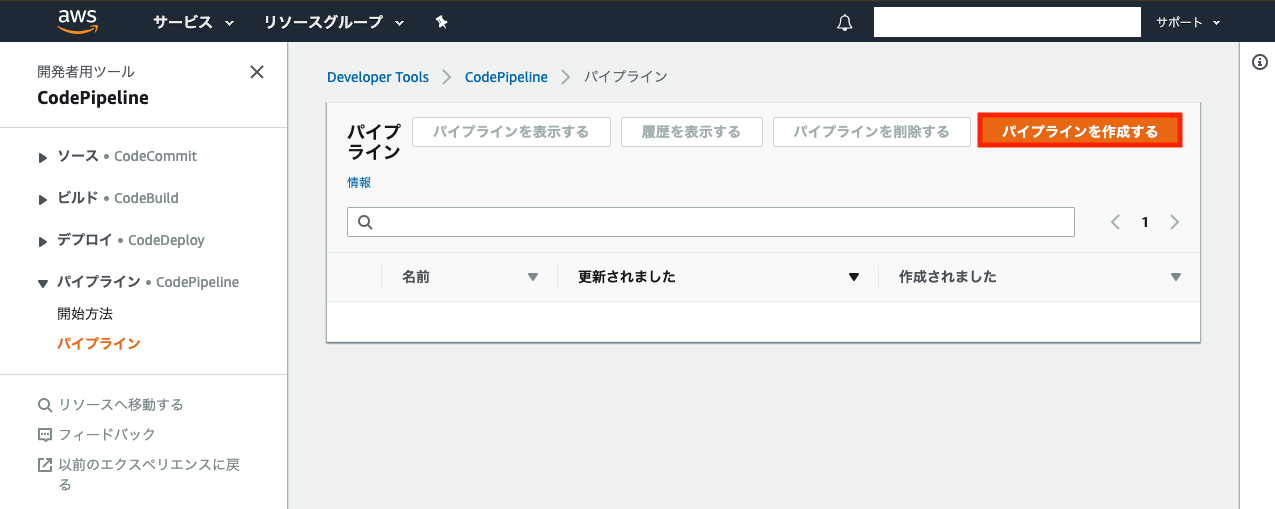The width and height of the screenshot is (1275, 509).
Task: Expand the ソース CodeCommit section
Action: [x=43, y=158]
